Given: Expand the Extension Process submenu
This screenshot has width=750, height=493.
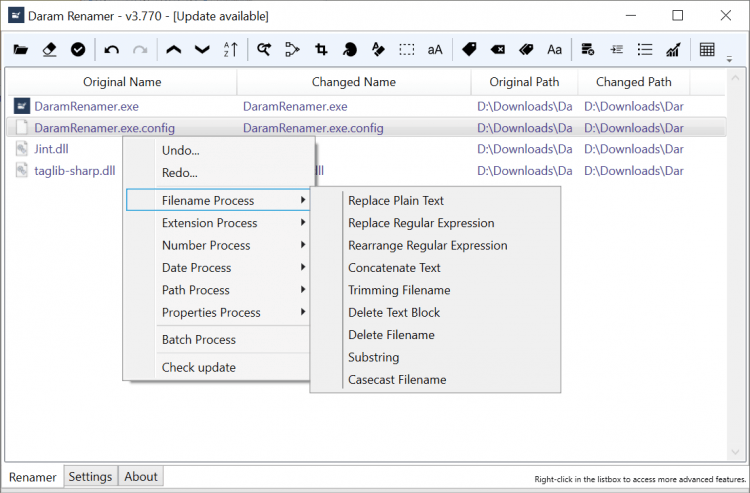Looking at the screenshot, I should [x=218, y=223].
